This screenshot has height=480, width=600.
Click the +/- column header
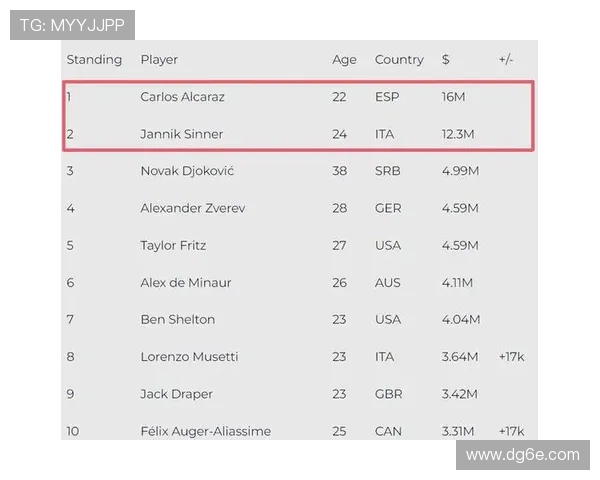[x=505, y=60]
